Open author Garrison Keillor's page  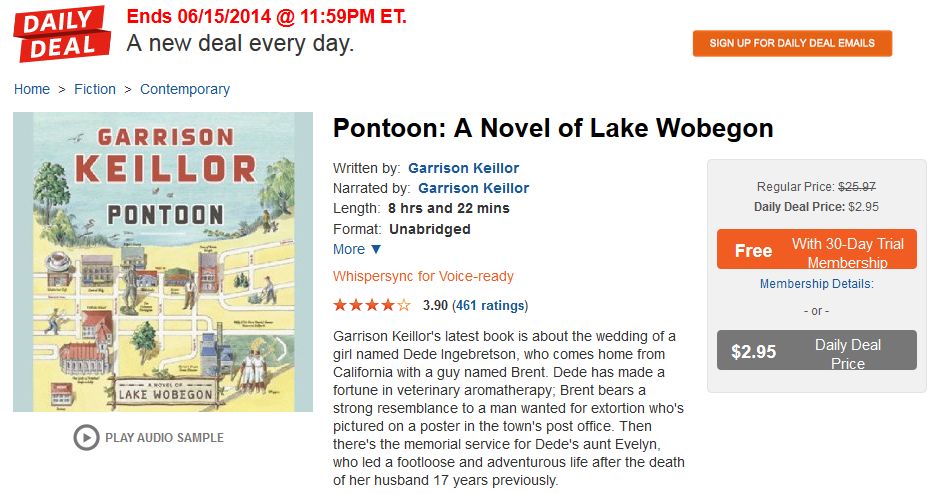point(463,168)
